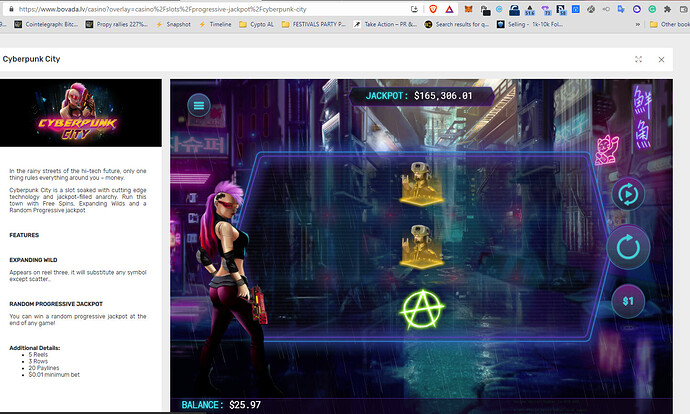
Task: Open the Cointelegraph bookmark
Action: point(46,24)
